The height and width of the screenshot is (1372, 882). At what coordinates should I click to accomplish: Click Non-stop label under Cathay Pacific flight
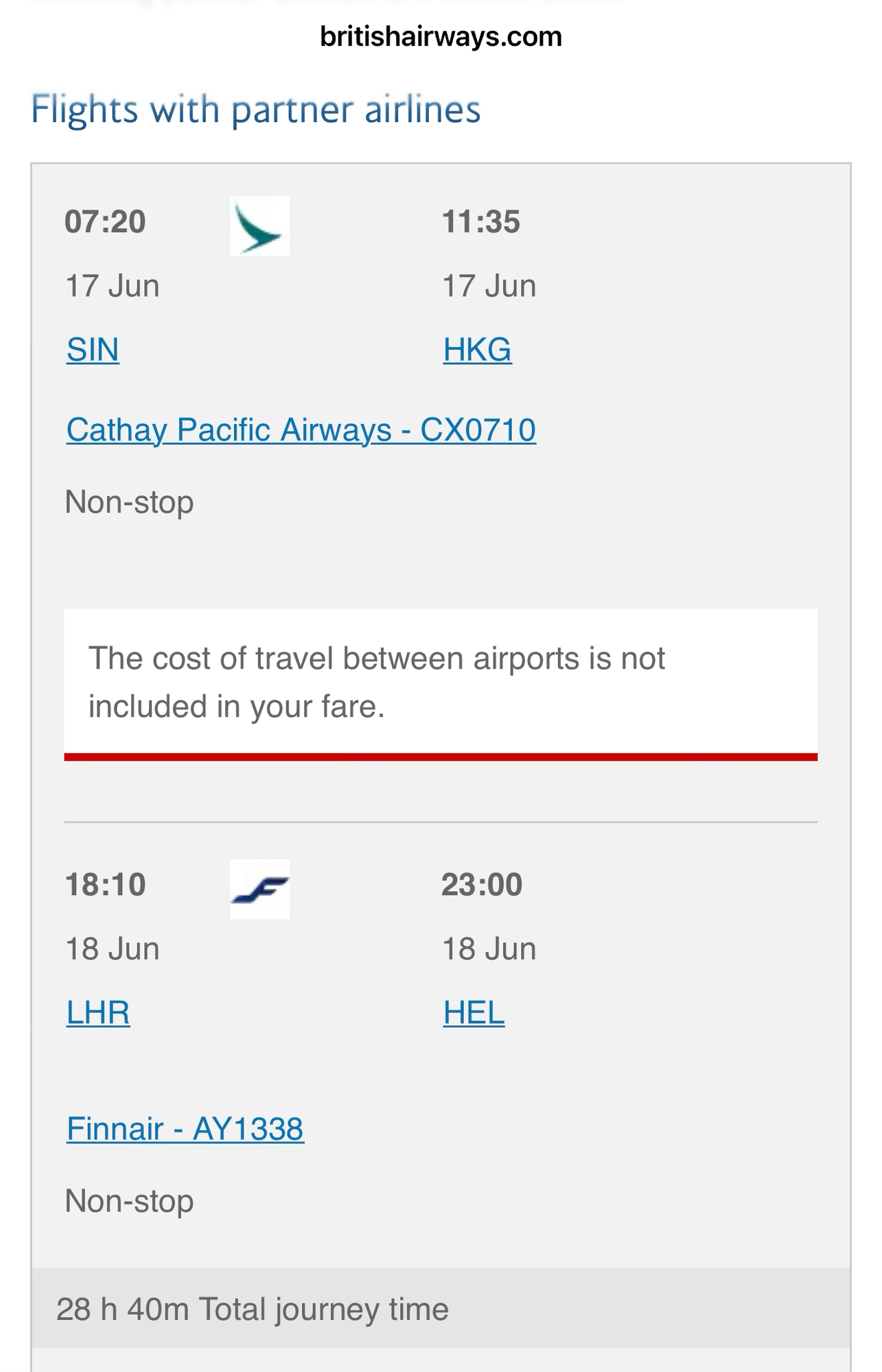coord(129,502)
